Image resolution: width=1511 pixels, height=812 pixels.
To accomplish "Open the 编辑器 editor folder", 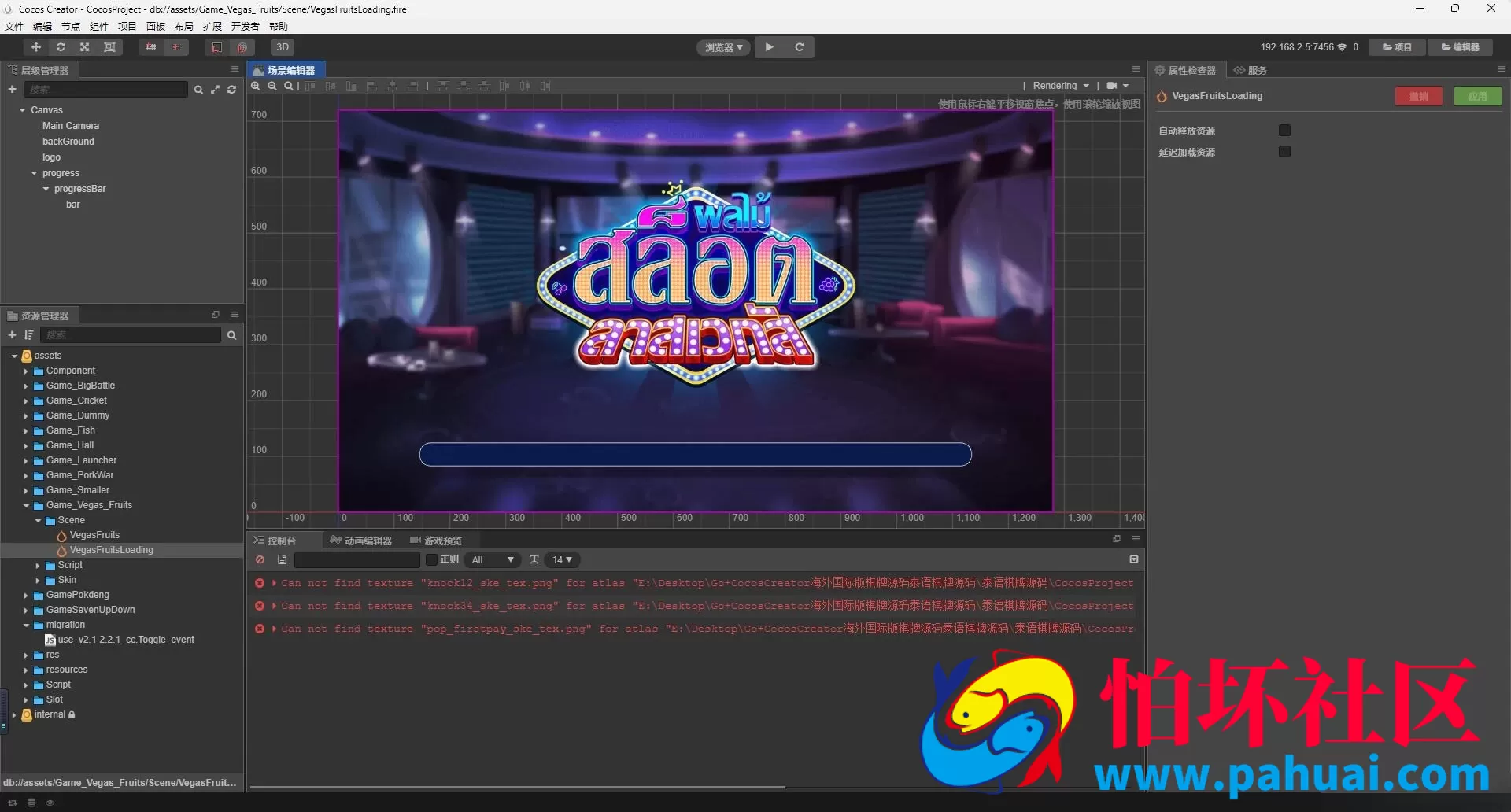I will [1461, 47].
